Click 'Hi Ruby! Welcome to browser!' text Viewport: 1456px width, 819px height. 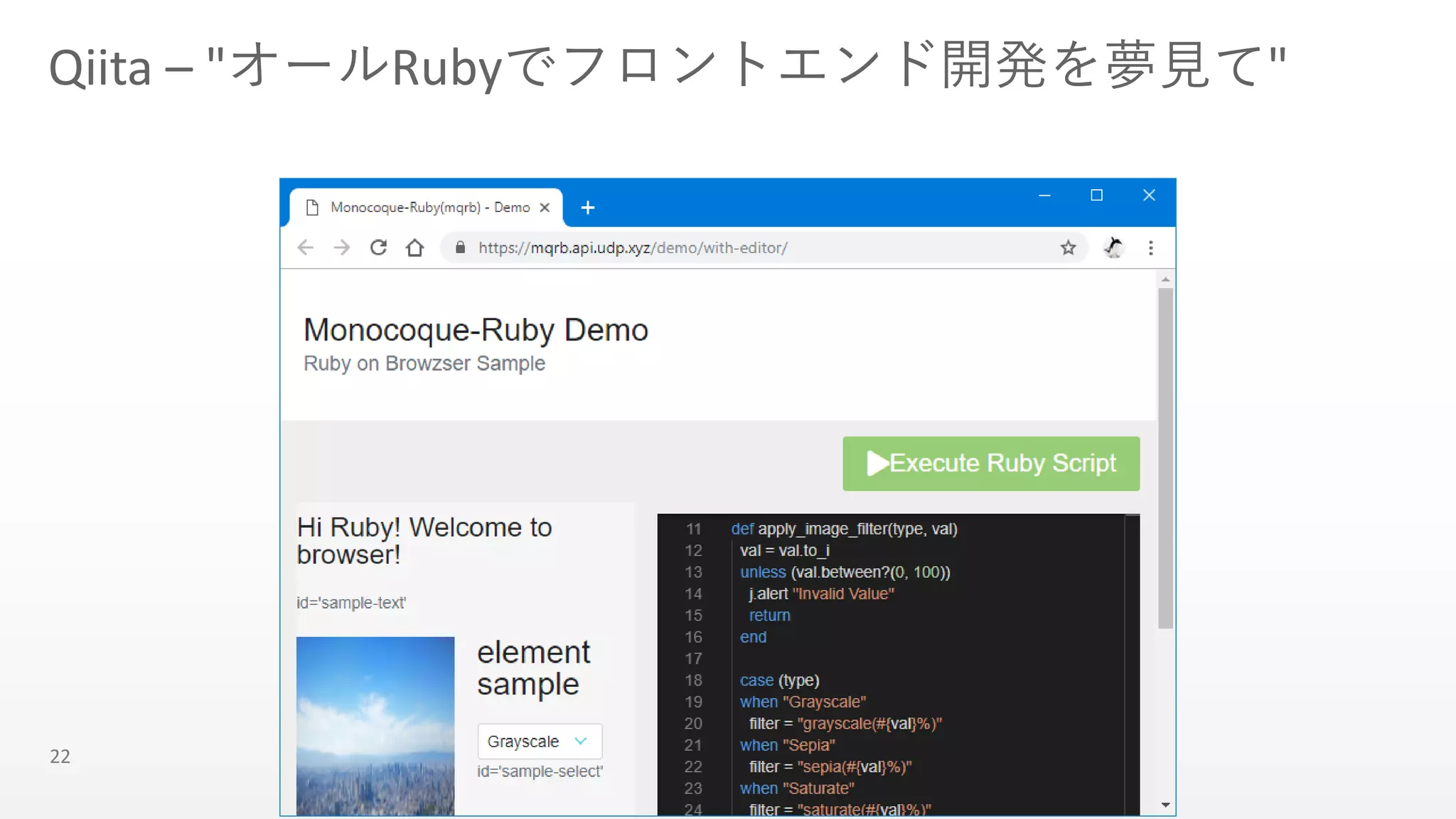(x=424, y=540)
